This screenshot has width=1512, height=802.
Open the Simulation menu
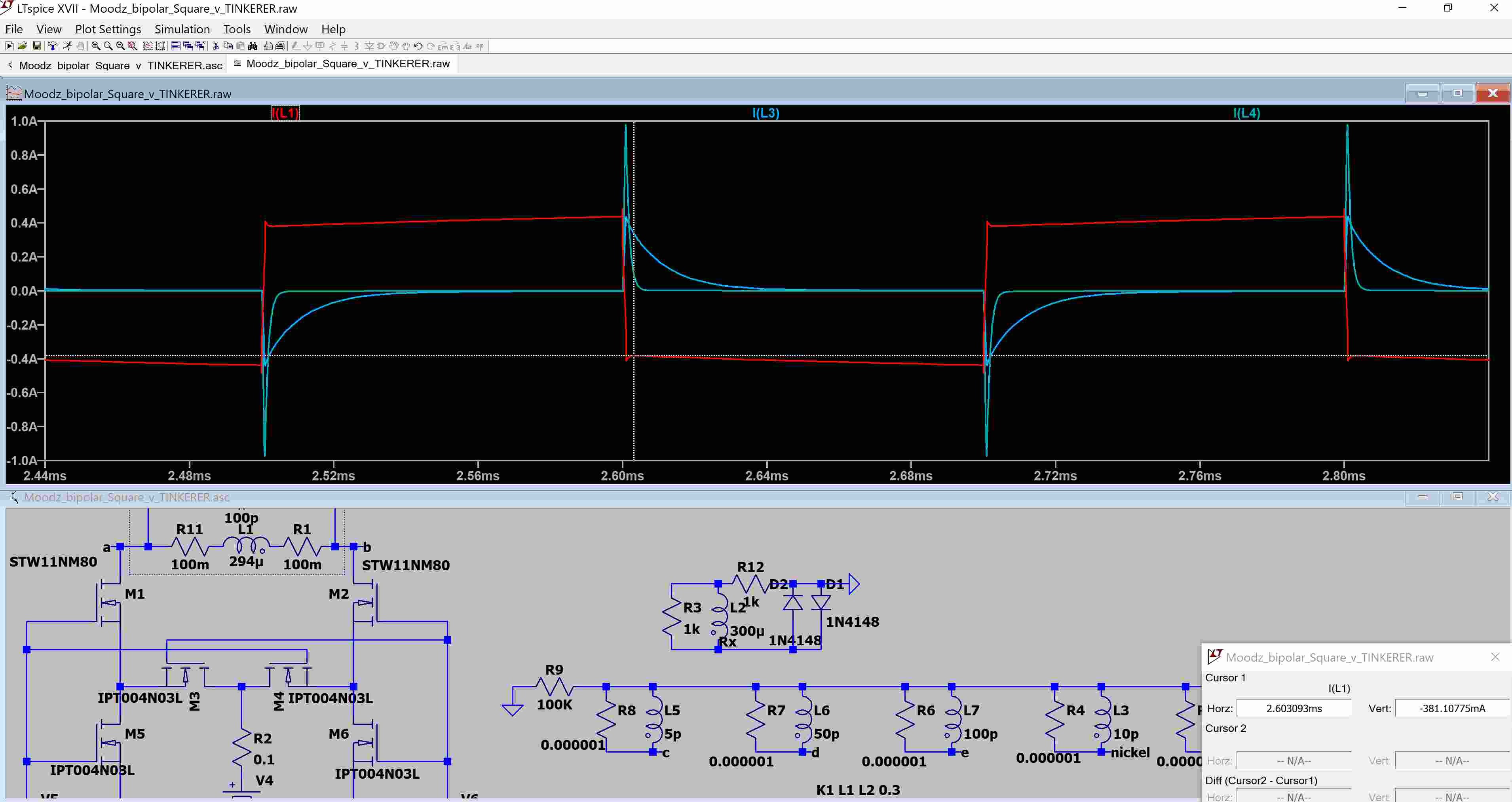tap(181, 29)
